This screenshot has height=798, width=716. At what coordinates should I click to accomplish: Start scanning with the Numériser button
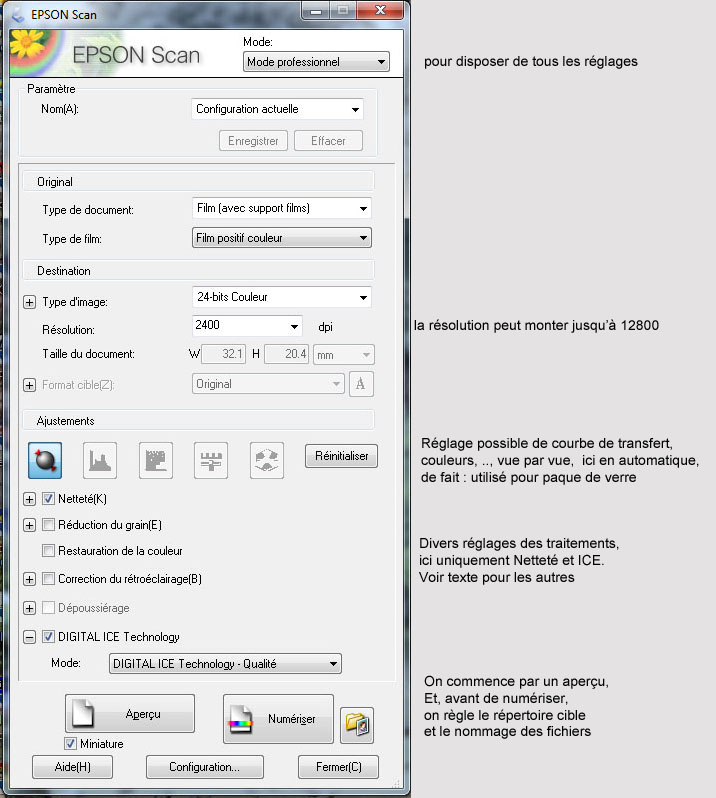(x=278, y=719)
